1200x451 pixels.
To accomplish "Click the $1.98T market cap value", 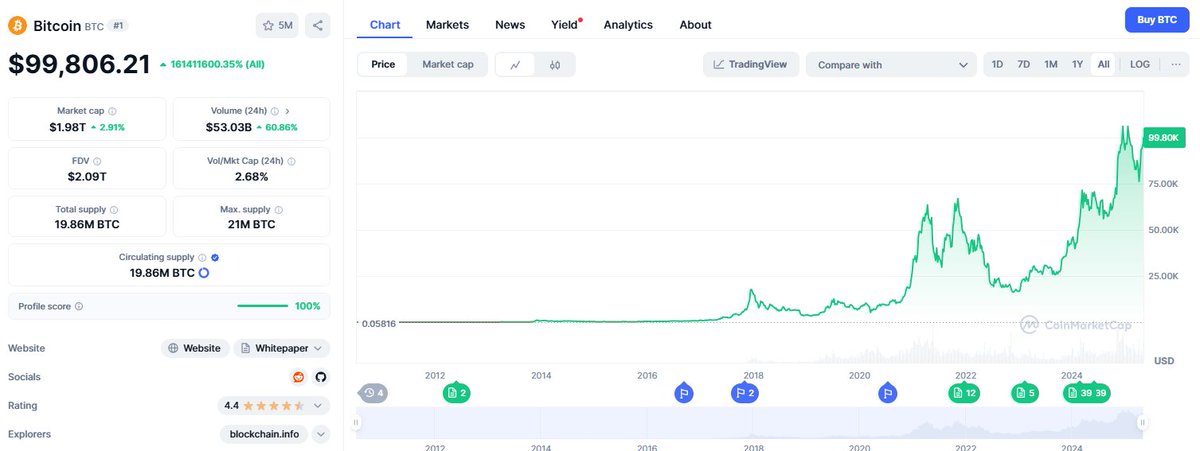I will [x=68, y=128].
